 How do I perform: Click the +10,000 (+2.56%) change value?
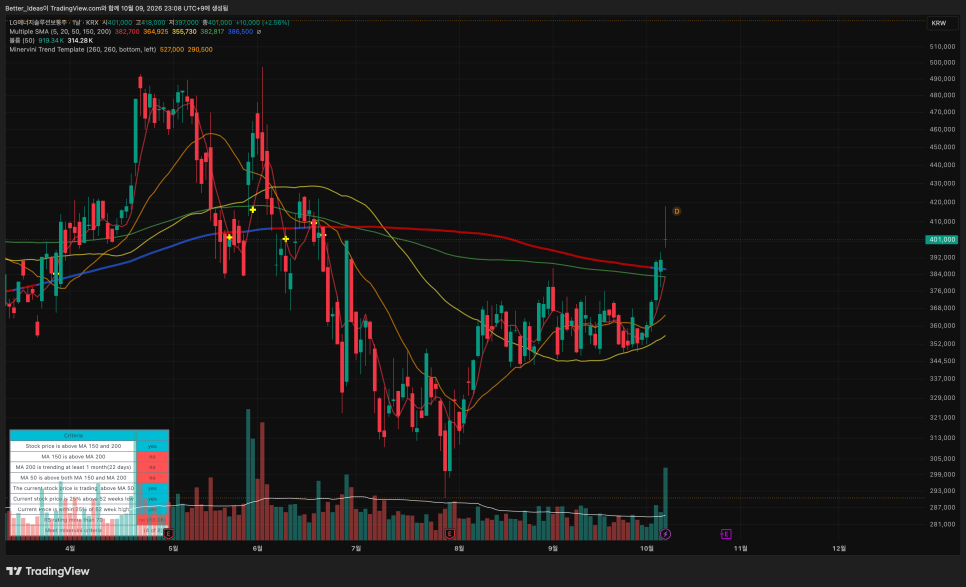point(262,23)
